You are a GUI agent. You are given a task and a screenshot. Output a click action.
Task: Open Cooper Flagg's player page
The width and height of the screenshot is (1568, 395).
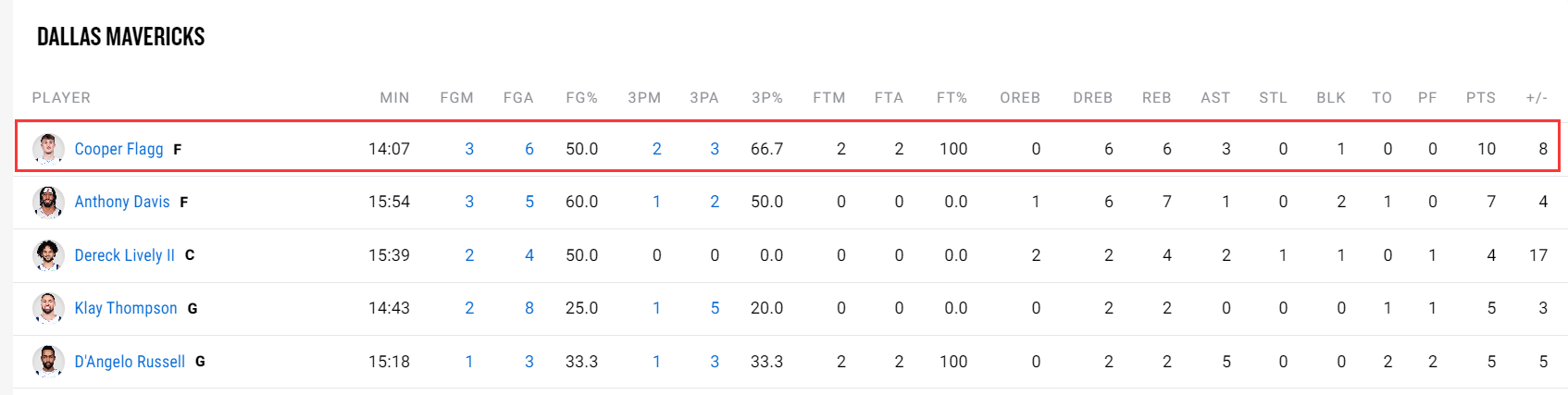pos(118,149)
